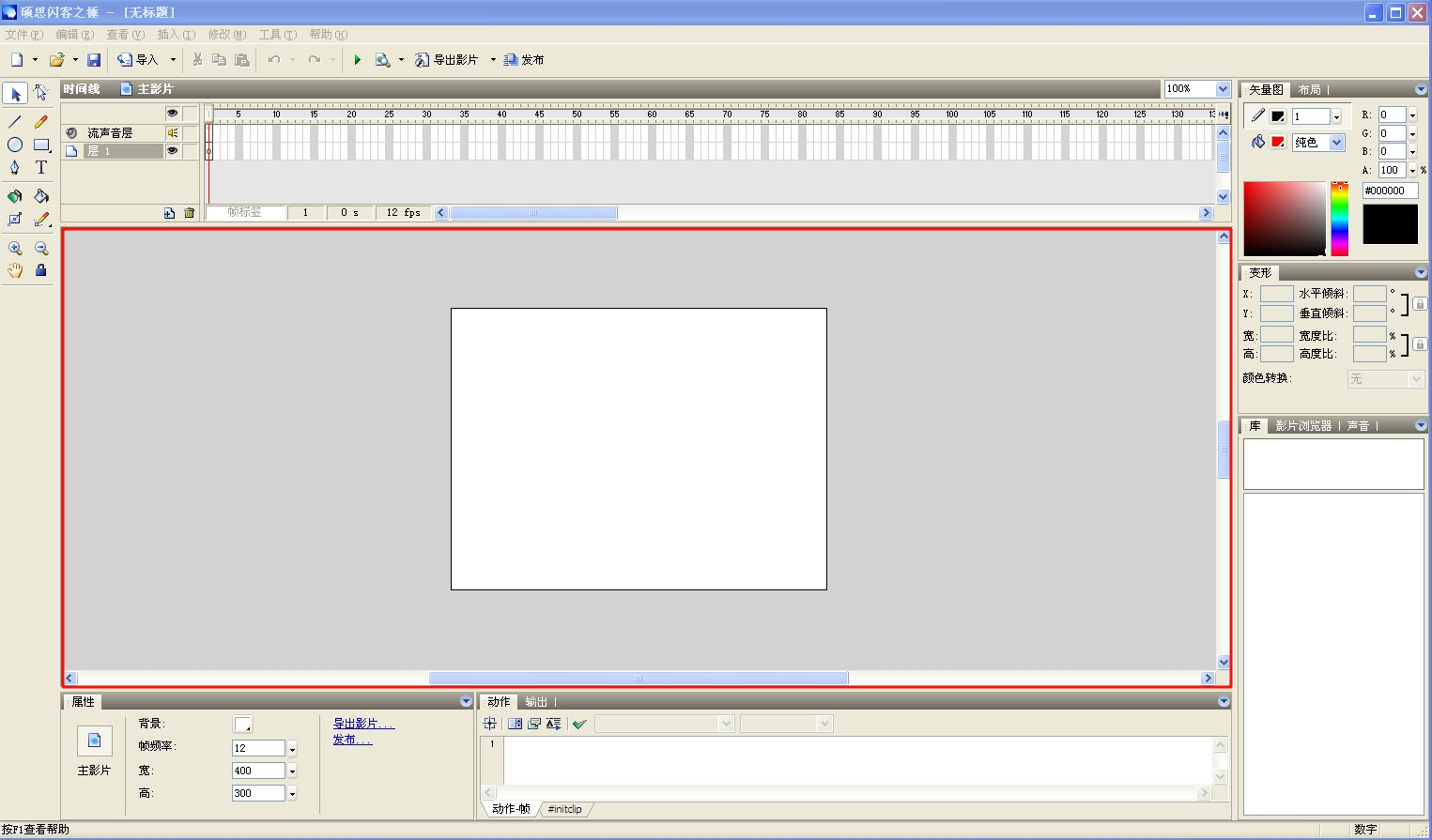Choose the Rectangle shape tool
This screenshot has height=840, width=1432.
(x=41, y=145)
